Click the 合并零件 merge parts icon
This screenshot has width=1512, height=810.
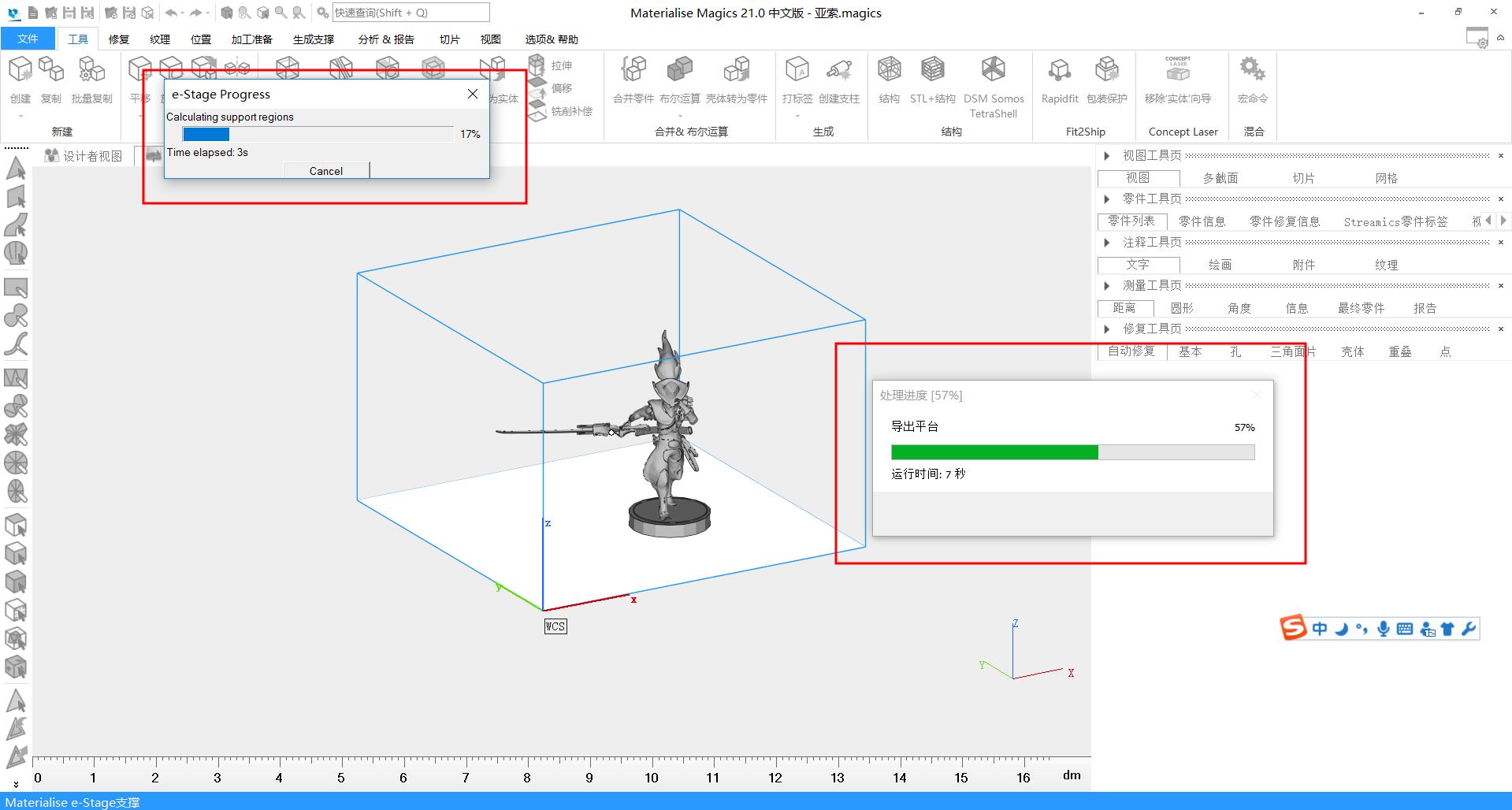(633, 71)
